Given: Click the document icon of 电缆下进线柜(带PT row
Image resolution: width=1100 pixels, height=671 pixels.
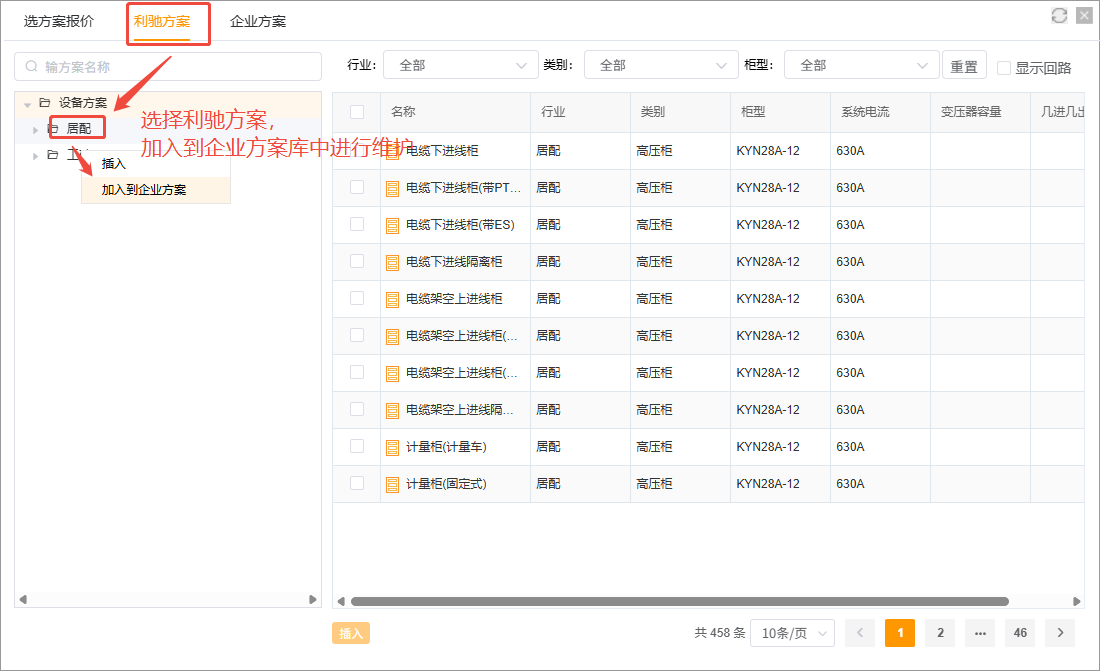Looking at the screenshot, I should click(392, 188).
